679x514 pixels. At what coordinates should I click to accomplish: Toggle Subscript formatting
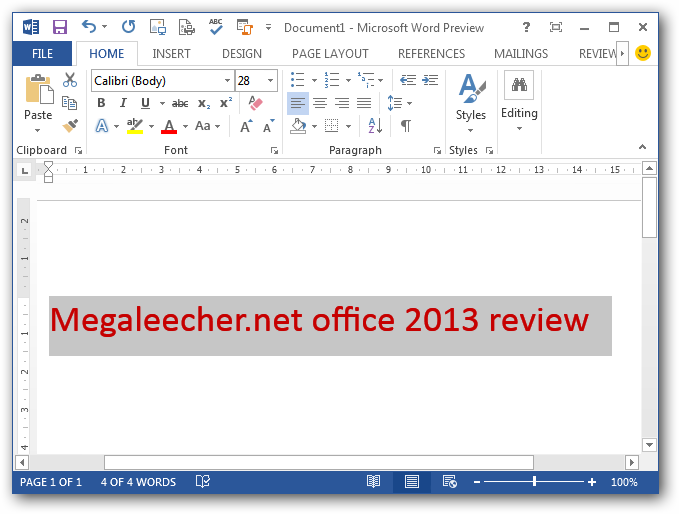coord(204,103)
